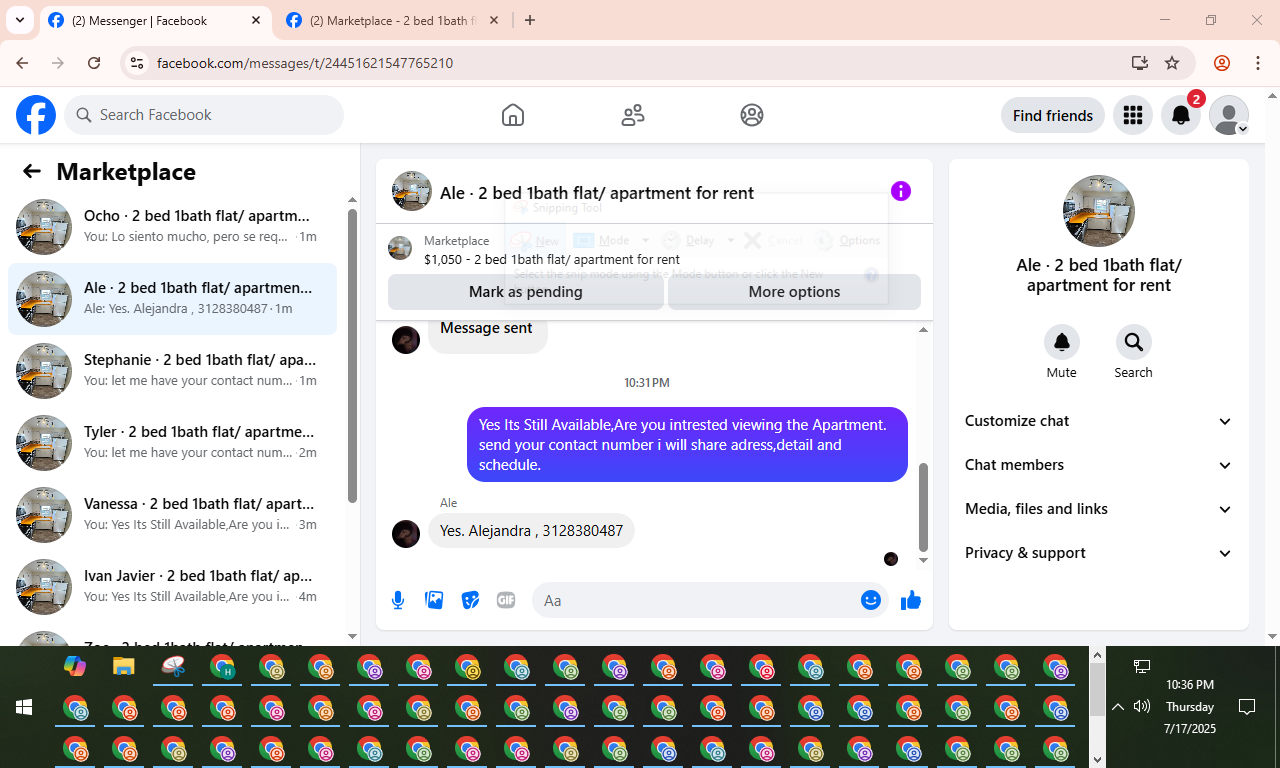The width and height of the screenshot is (1280, 768).
Task: Open the GIF picker icon
Action: click(x=506, y=600)
